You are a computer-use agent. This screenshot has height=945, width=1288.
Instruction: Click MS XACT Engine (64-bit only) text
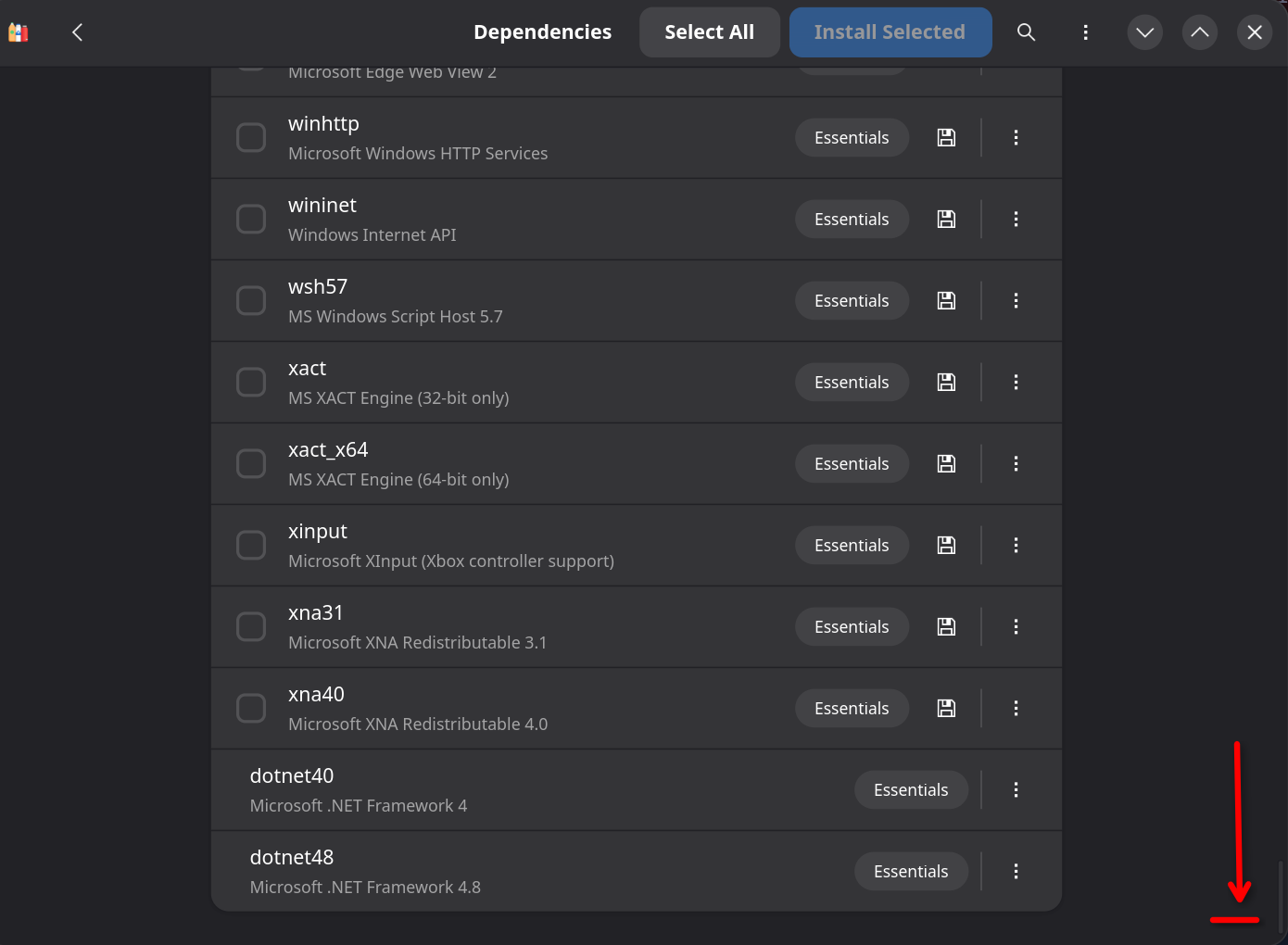398,480
